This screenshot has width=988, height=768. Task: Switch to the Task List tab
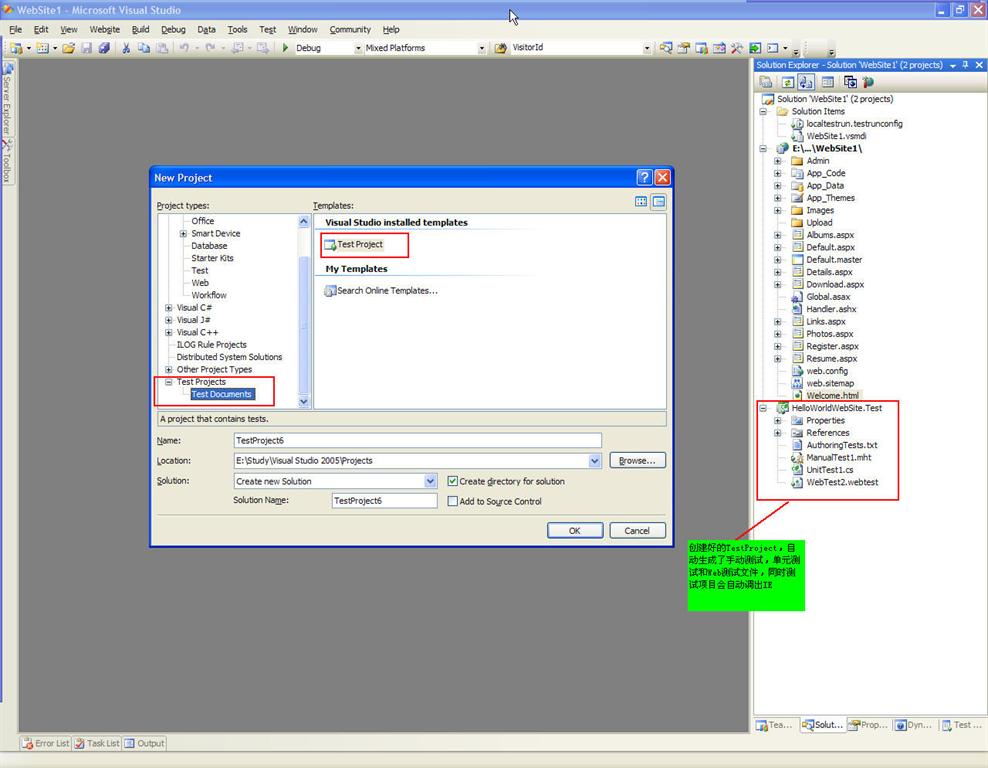point(97,743)
